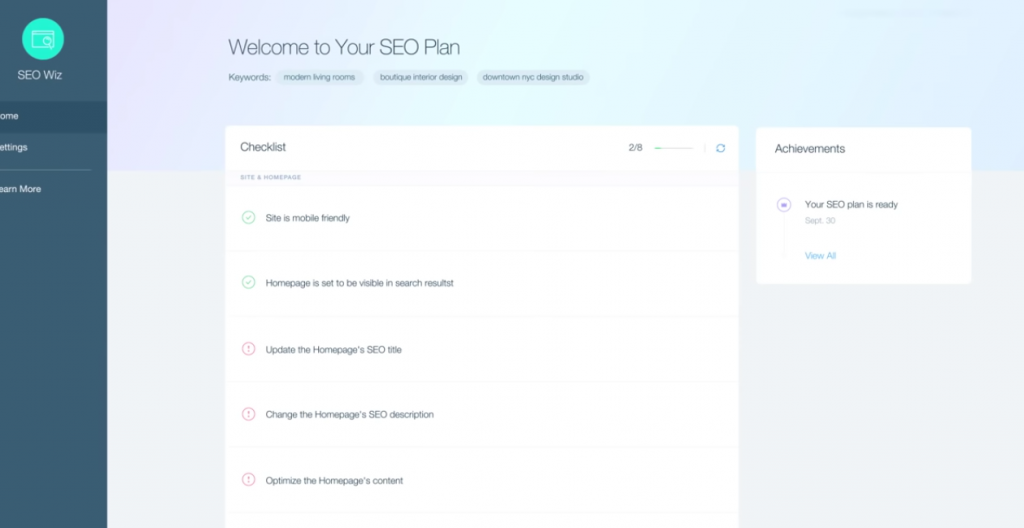Click View All achievements link
The height and width of the screenshot is (528, 1024).
(820, 256)
